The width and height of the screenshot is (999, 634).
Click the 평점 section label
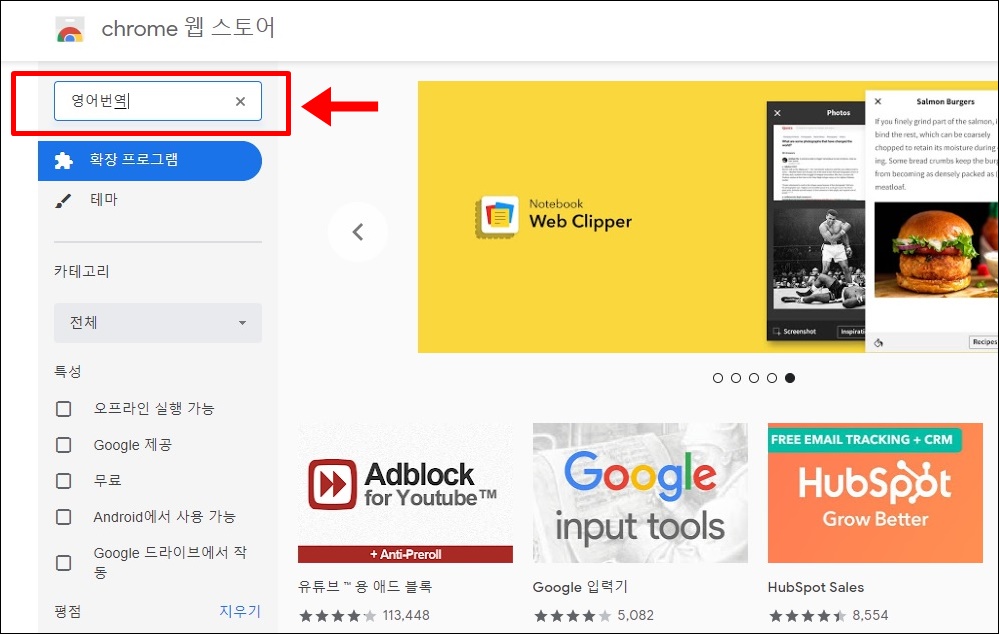[x=68, y=612]
